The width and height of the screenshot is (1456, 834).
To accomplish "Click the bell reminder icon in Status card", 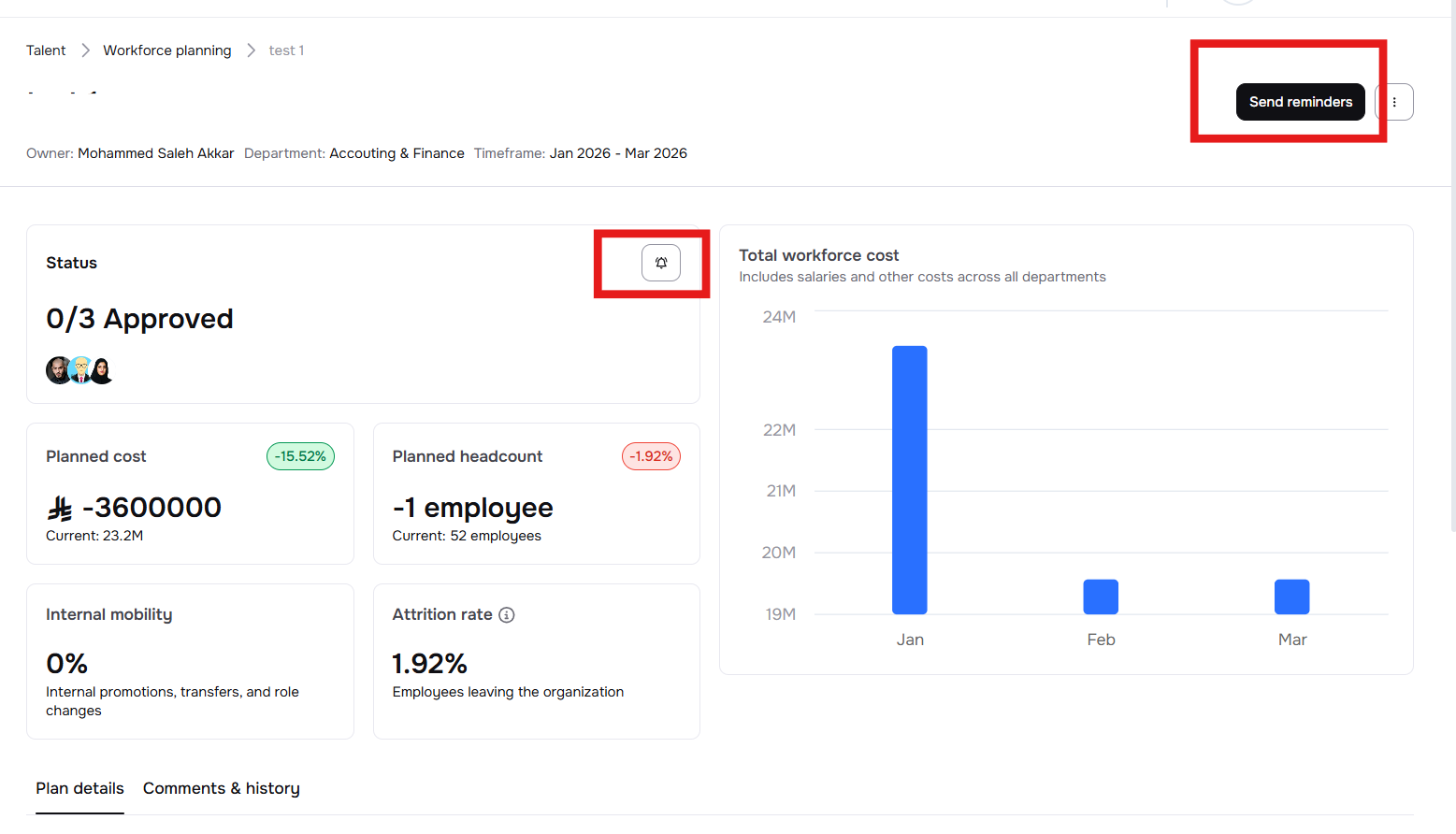I will (660, 263).
